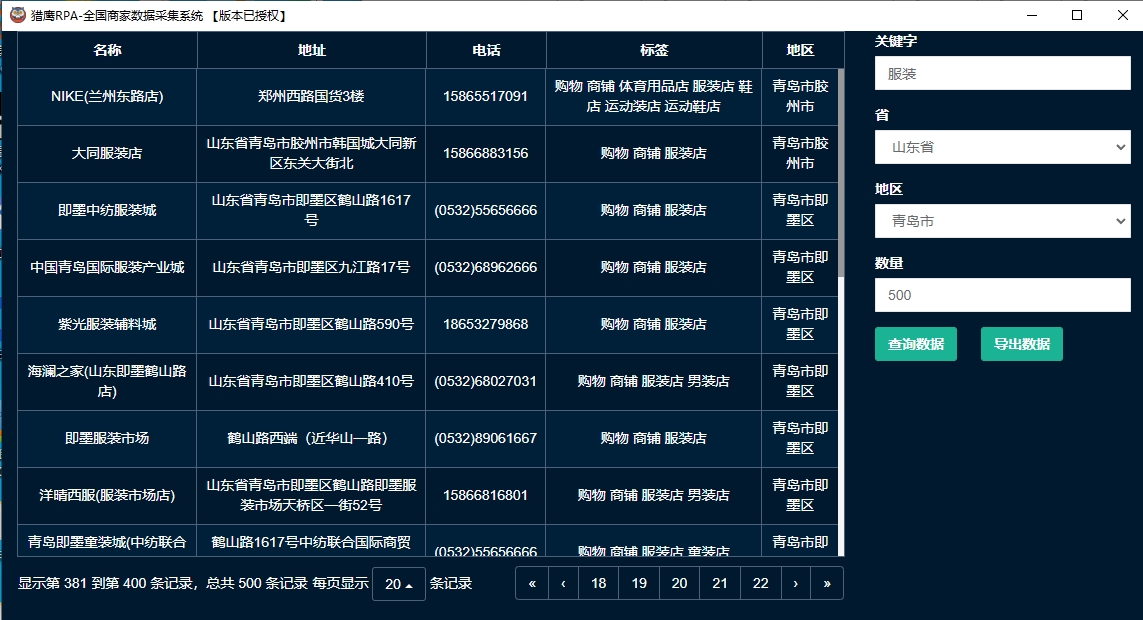Expand the 20 records-per-page selector
The width and height of the screenshot is (1143, 620).
[399, 584]
